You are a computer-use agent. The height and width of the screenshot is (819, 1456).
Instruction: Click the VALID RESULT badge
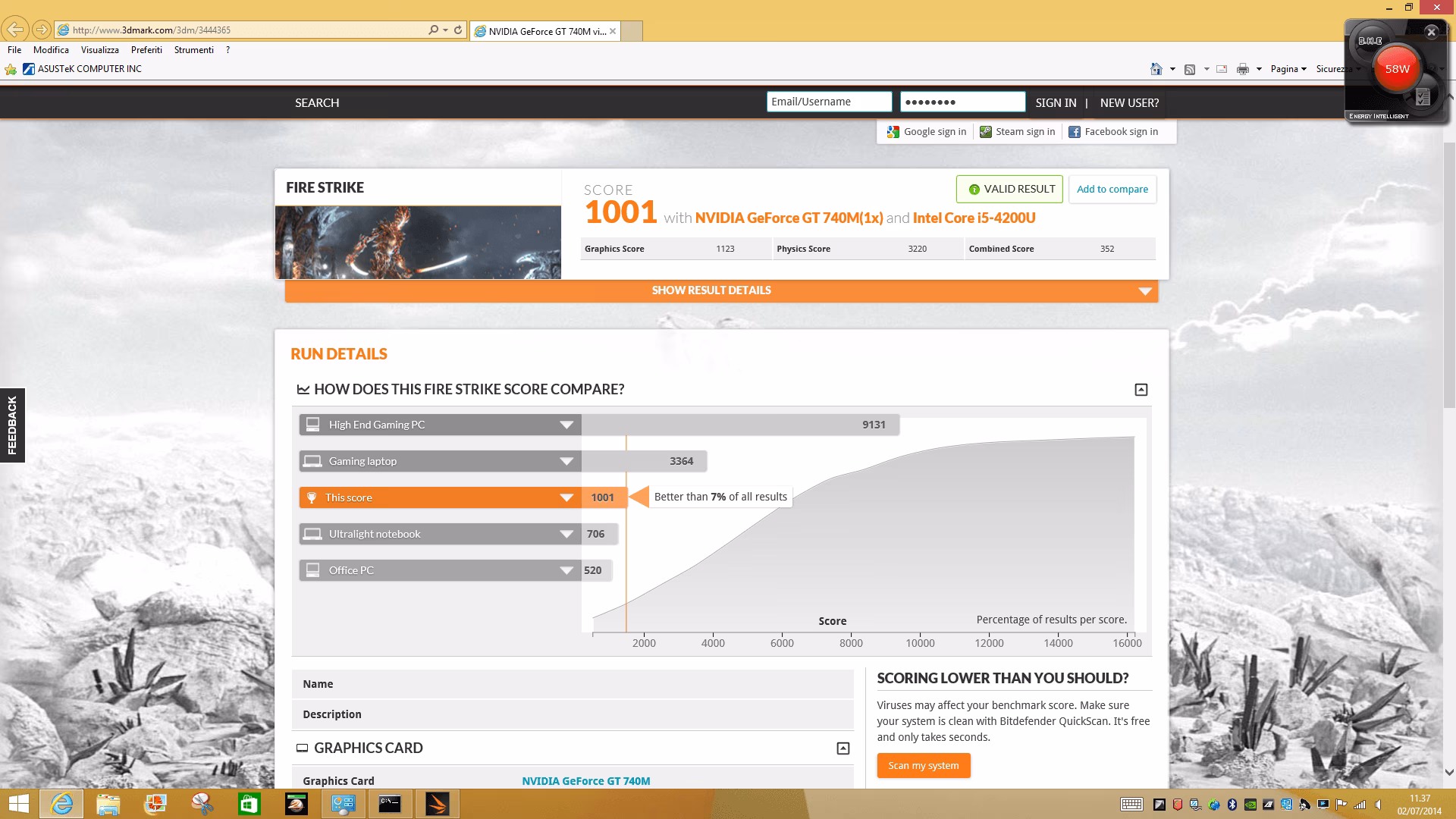coord(1009,190)
